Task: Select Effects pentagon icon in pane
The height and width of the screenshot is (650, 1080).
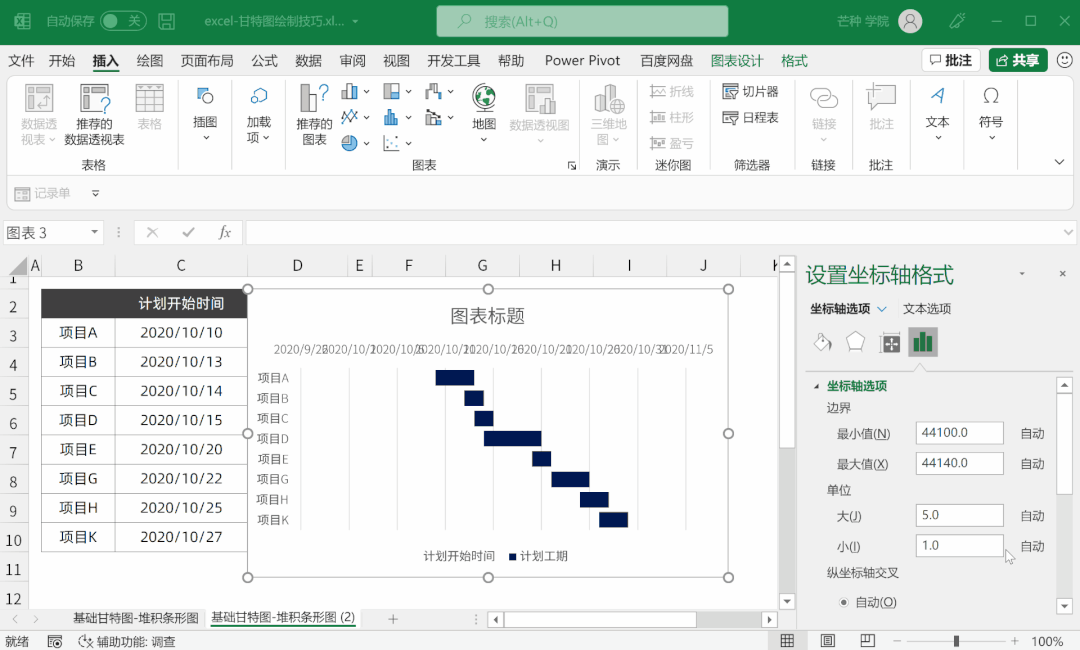Action: [855, 342]
